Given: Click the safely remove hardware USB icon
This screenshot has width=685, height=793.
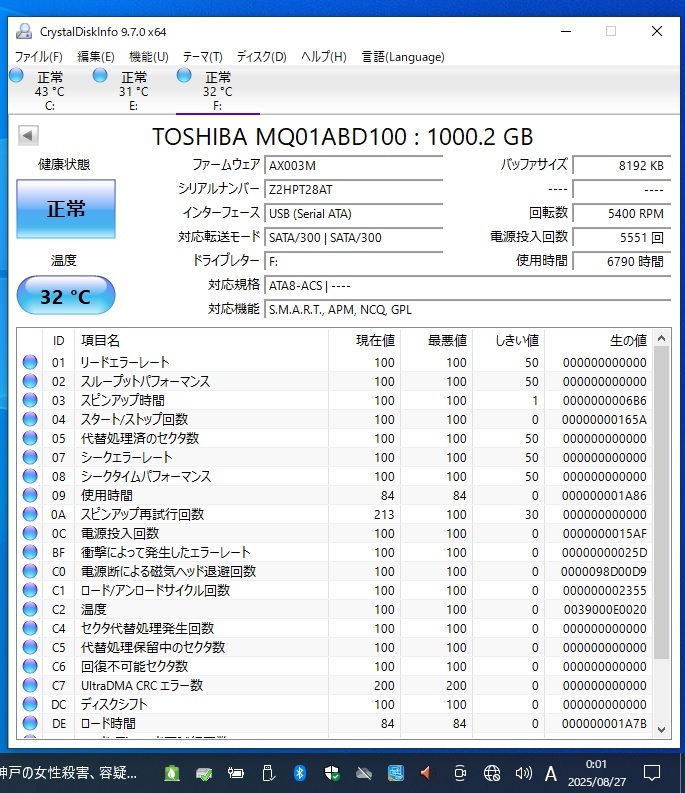Looking at the screenshot, I should 268,773.
